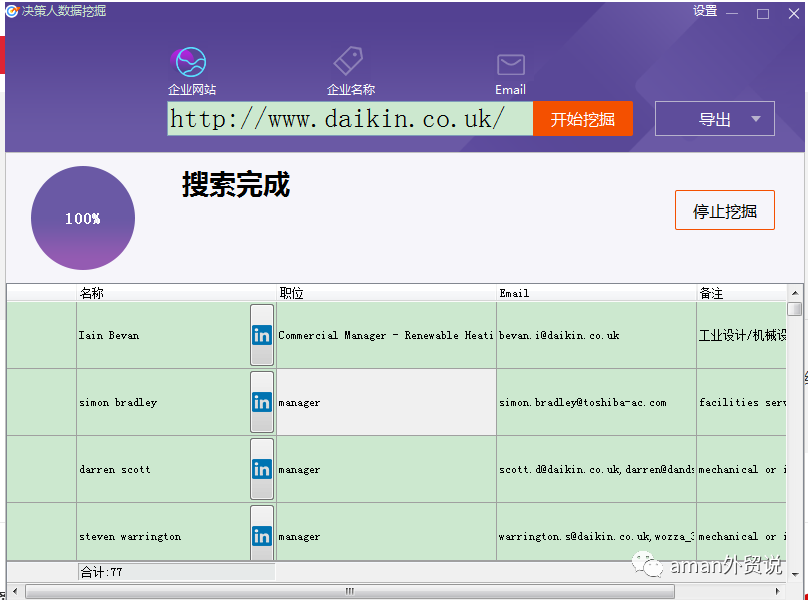Screen dimensions: 808x600
Task: Click the vertical scrollbar thumb
Action: (x=795, y=309)
